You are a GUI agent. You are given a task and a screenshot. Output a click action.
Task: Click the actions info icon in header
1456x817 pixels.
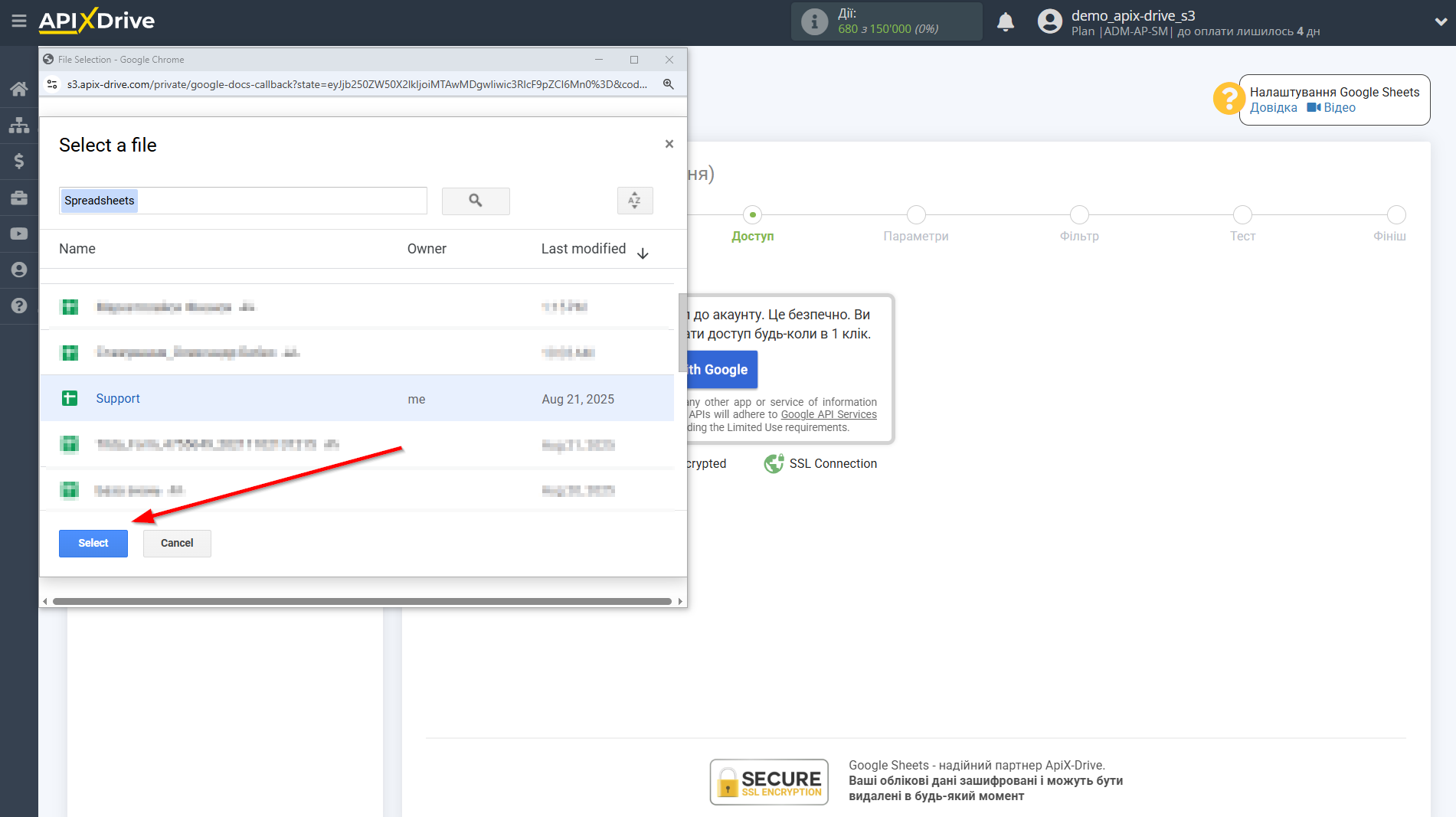click(815, 22)
